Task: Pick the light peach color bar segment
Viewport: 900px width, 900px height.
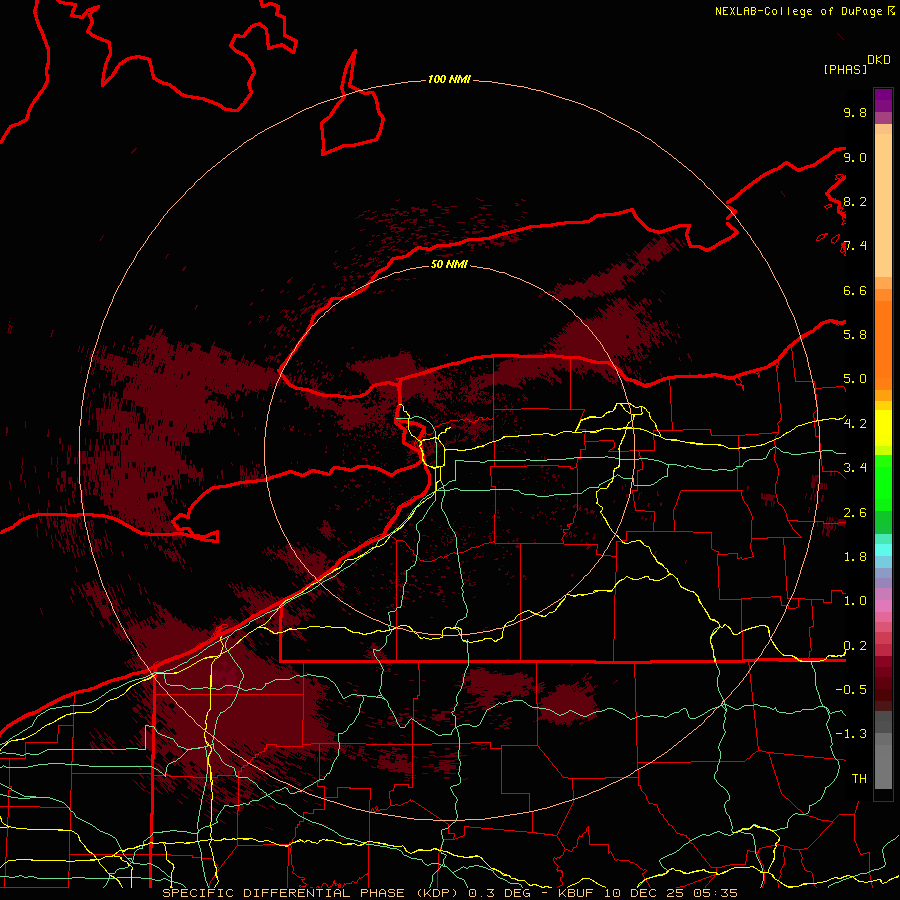Action: [883, 205]
